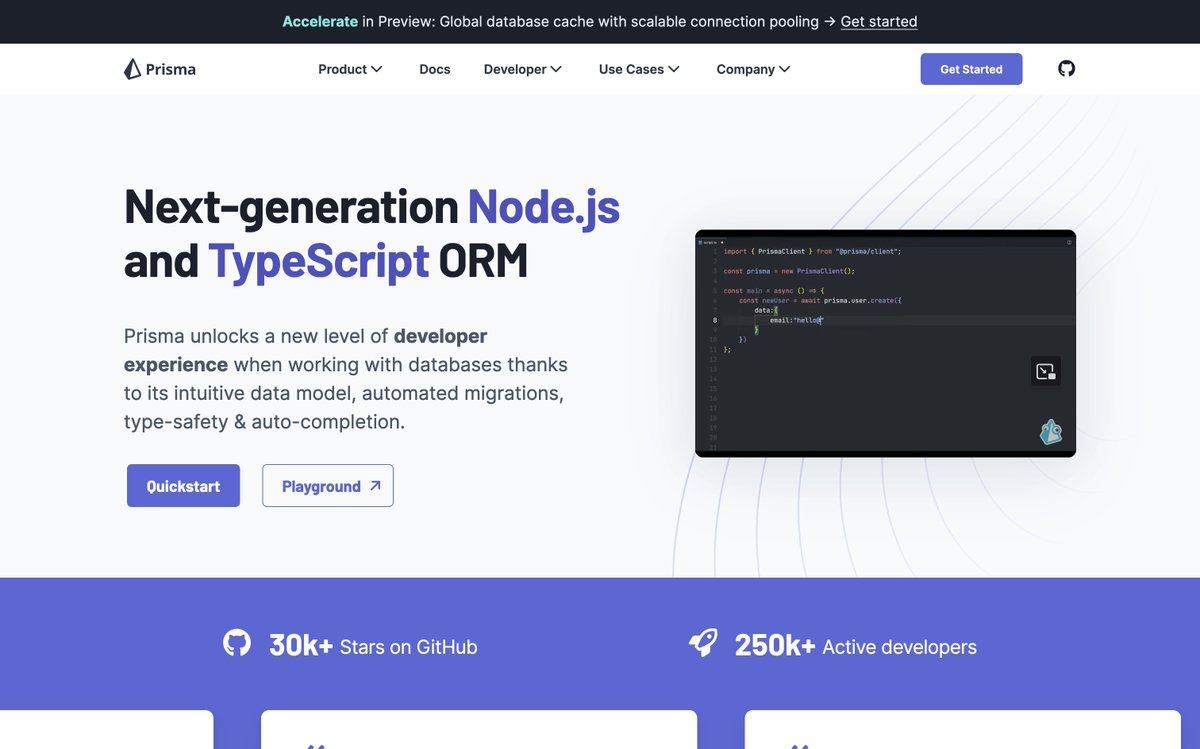This screenshot has width=1200, height=749.
Task: Click the 30k+ Stars on GitHub text
Action: click(373, 645)
